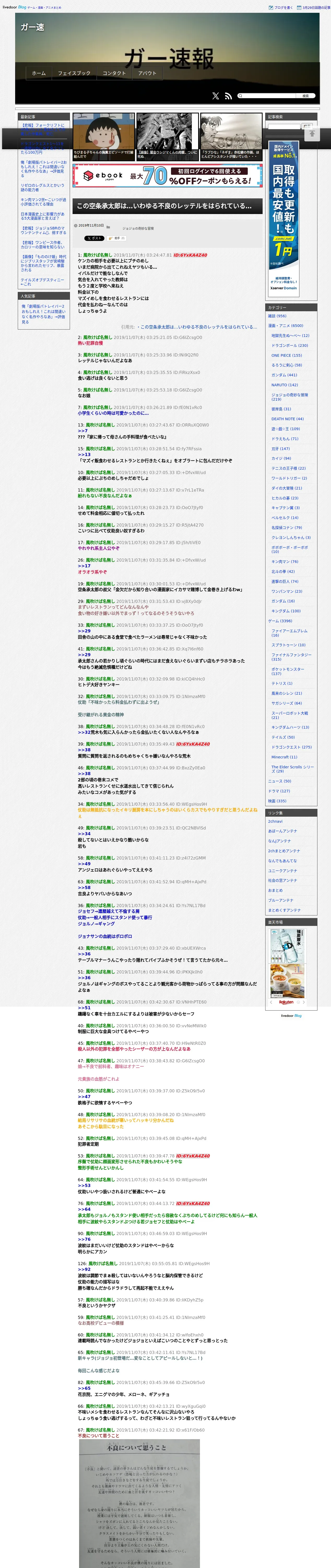Open the アバウト menu item
Viewport: 331px width, 1568px height.
pyautogui.click(x=147, y=73)
